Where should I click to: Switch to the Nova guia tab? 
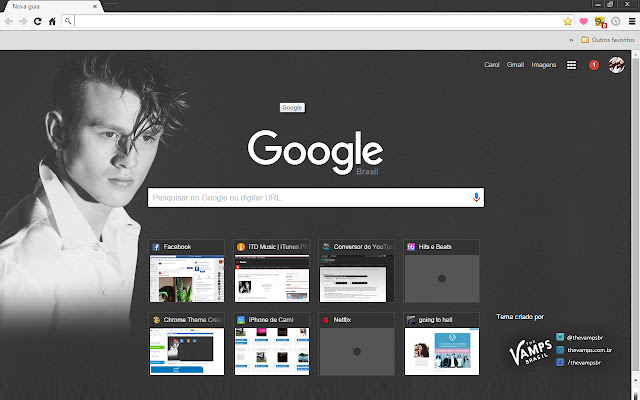click(51, 7)
